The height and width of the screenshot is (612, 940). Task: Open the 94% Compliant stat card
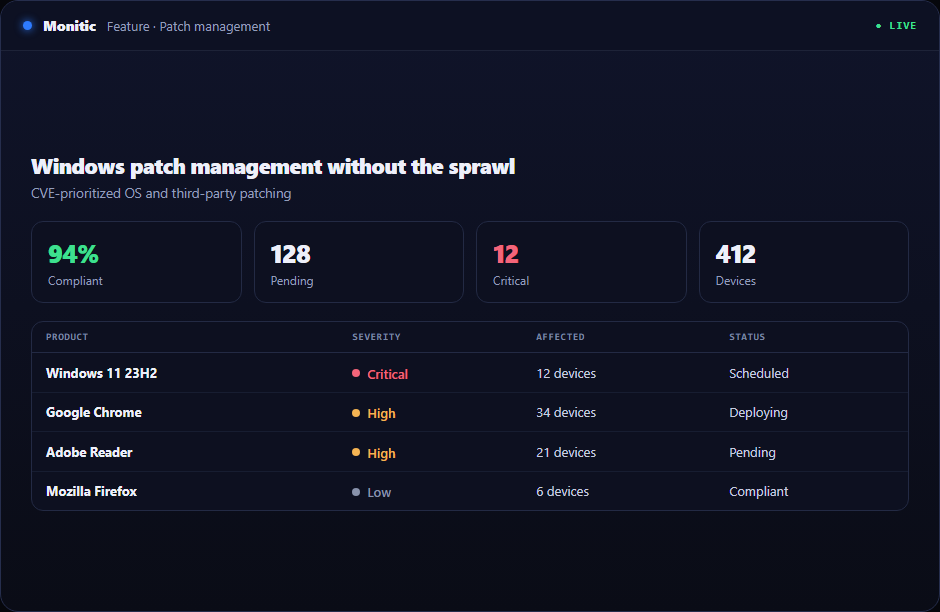point(136,262)
